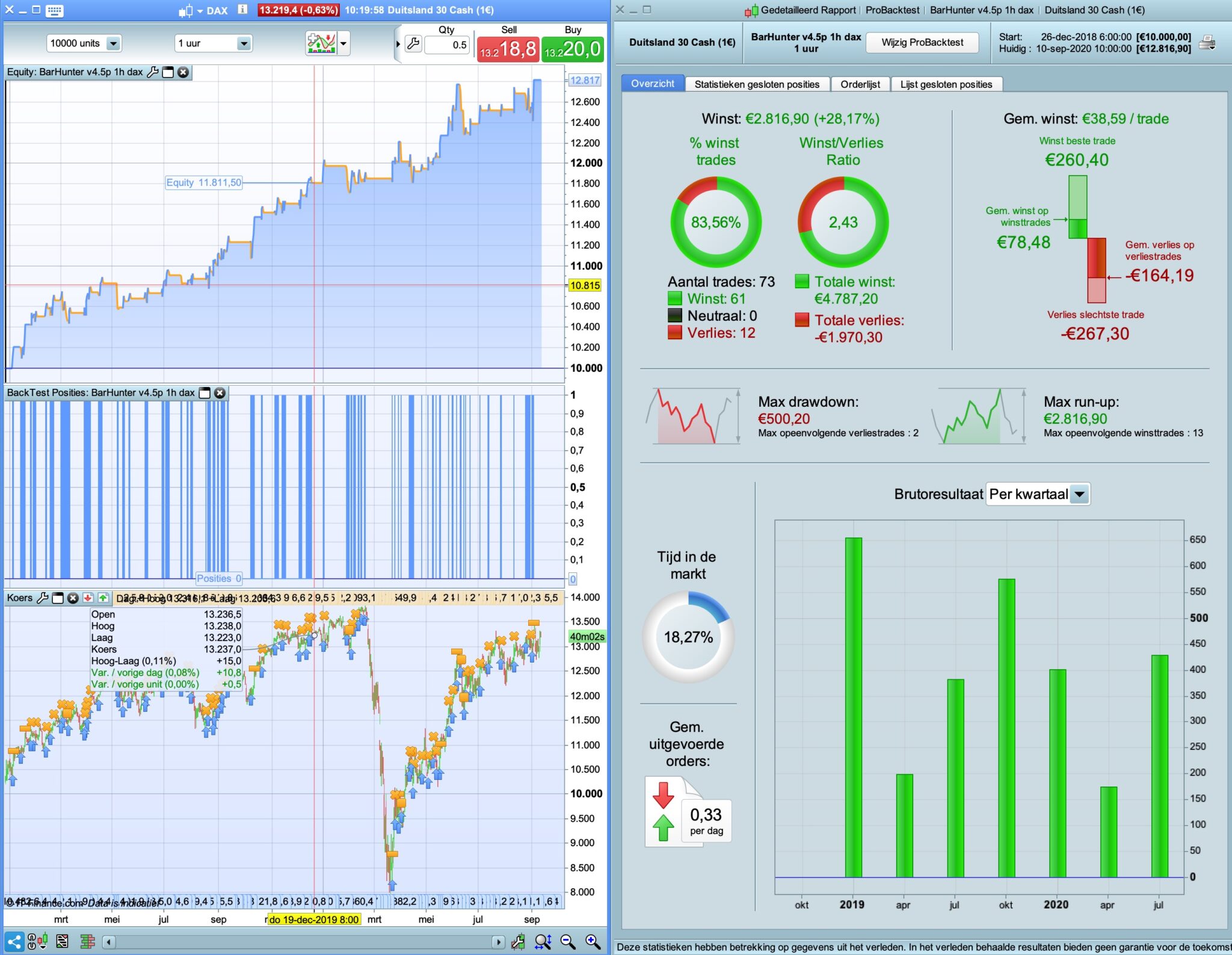
Task: Click the share icon at bottom left
Action: (x=14, y=941)
